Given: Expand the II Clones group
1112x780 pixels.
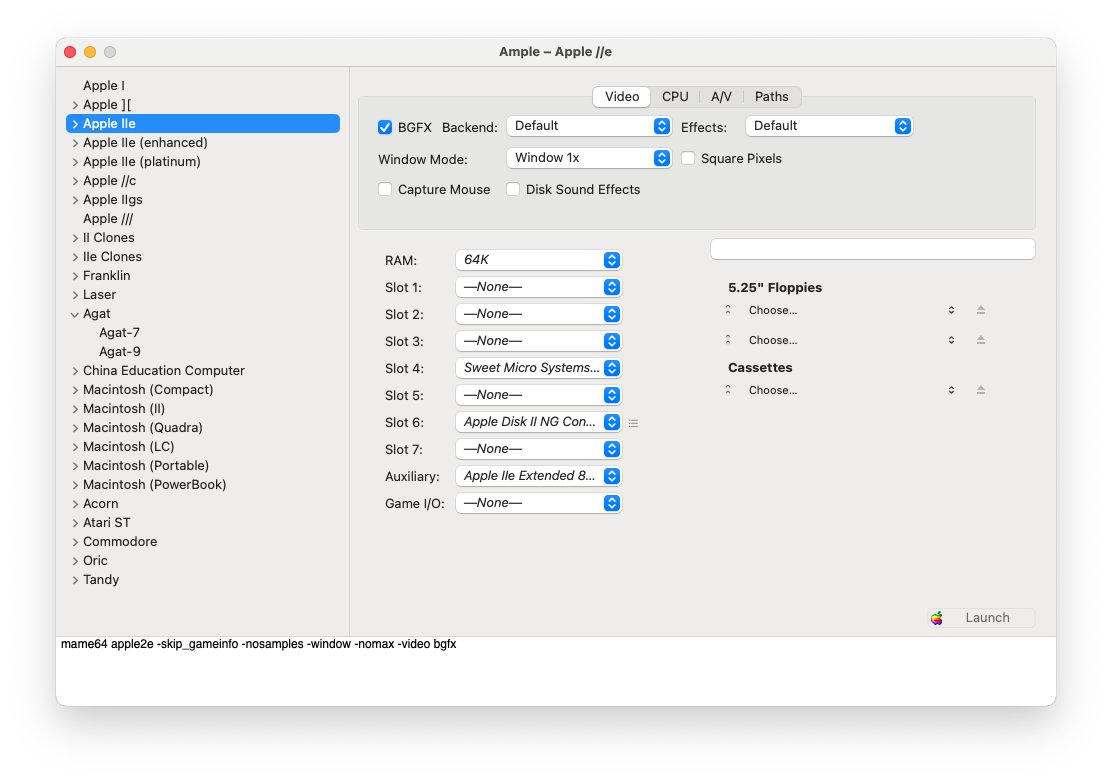Looking at the screenshot, I should (75, 238).
